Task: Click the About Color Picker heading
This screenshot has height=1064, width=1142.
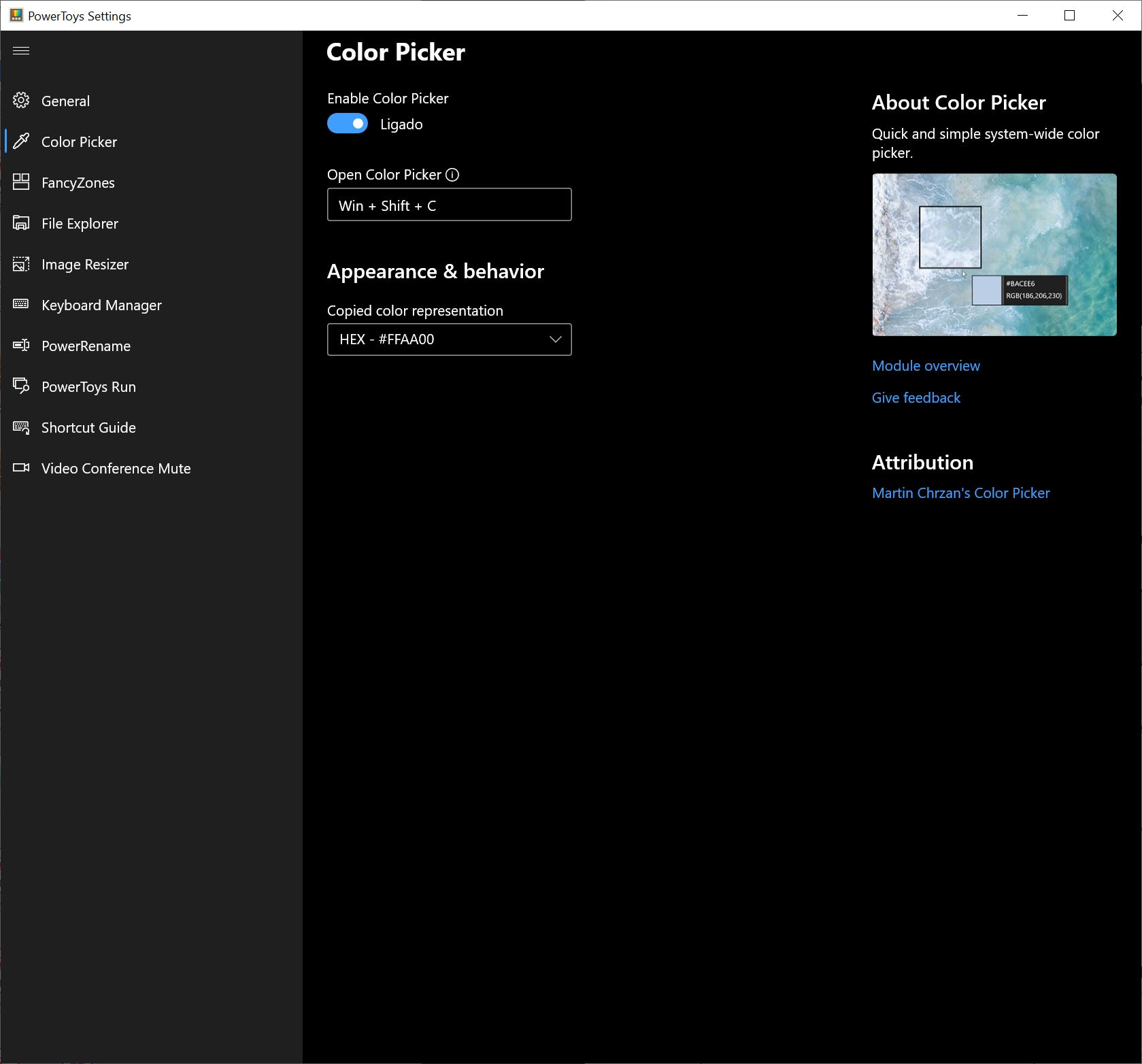Action: click(x=958, y=103)
